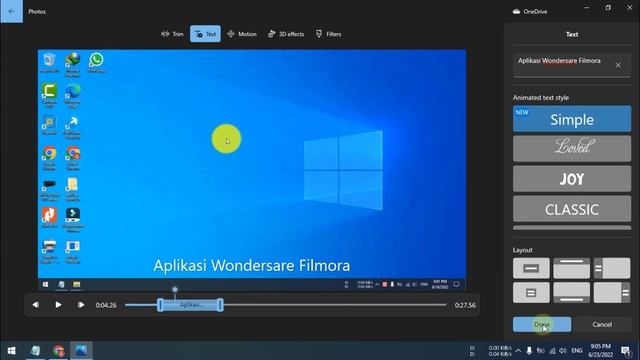Switch to Photos app in taskbar
Screen dimensions: 640x360
81,351
